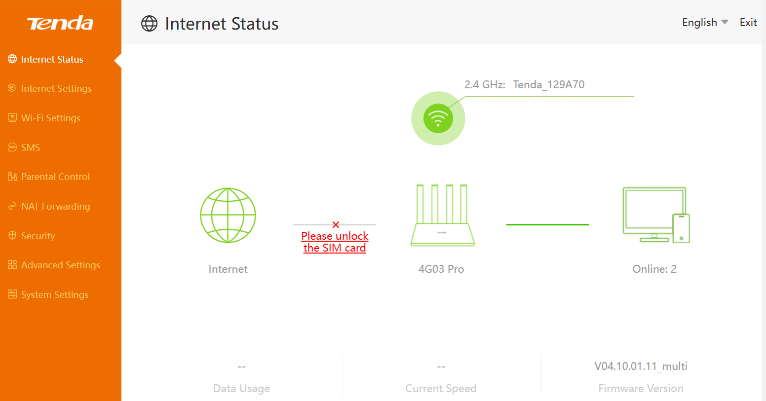
Task: Click the Exit link
Action: (x=748, y=22)
